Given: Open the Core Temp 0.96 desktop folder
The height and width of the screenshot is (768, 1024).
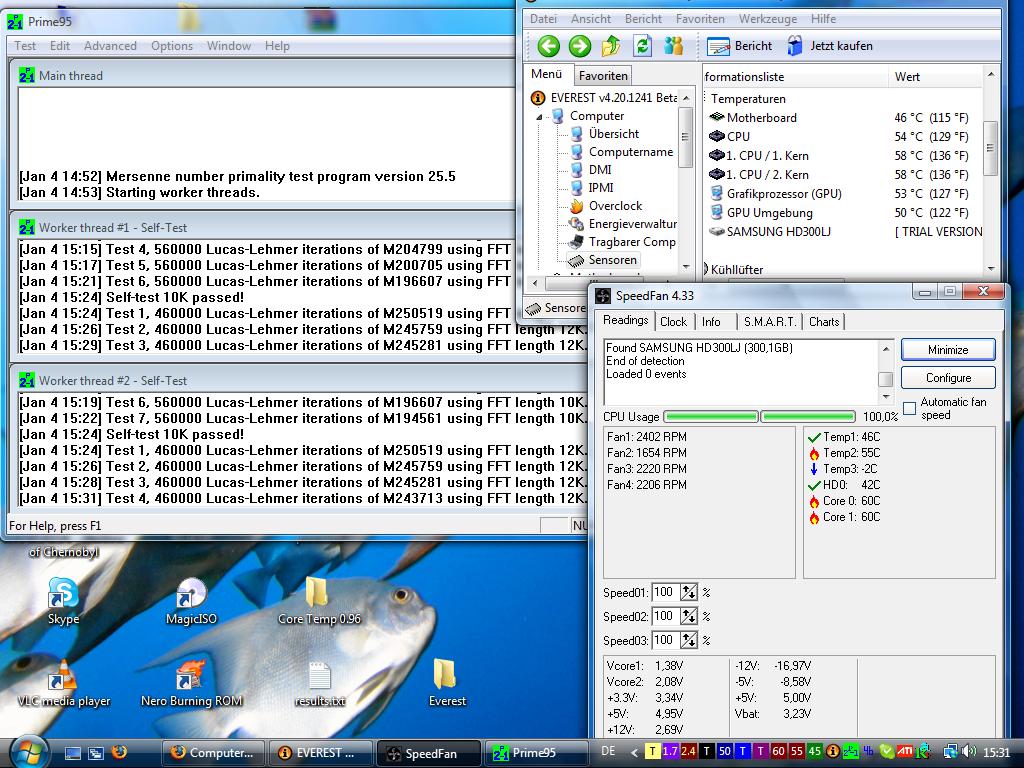Looking at the screenshot, I should [x=319, y=601].
